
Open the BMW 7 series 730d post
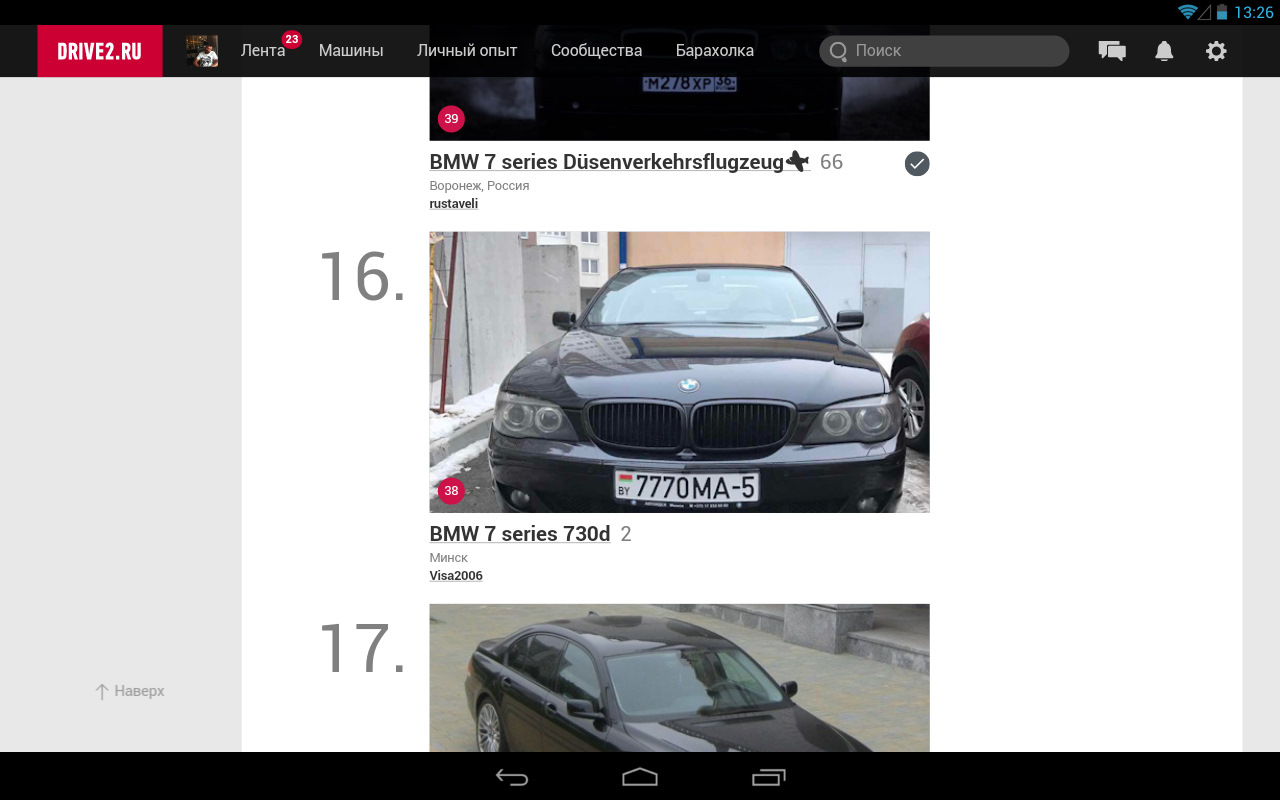click(x=519, y=533)
